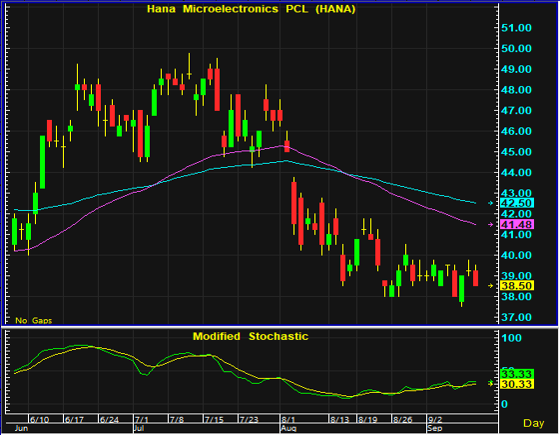Viewport: 560px width, 435px height.
Task: Select the cyan 42.50 moving average value tag
Action: pyautogui.click(x=517, y=203)
